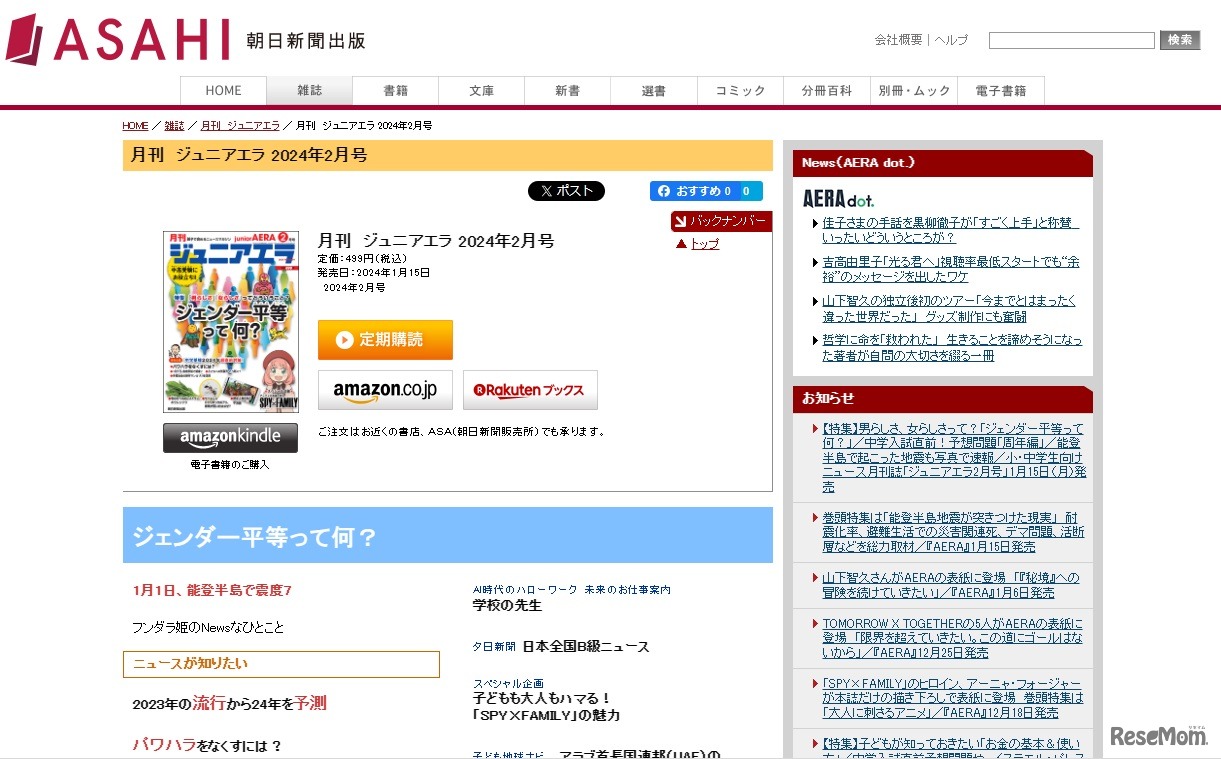Image resolution: width=1221 pixels, height=759 pixels.
Task: Switch to the 雑誌 navigation tab
Action: 309,90
